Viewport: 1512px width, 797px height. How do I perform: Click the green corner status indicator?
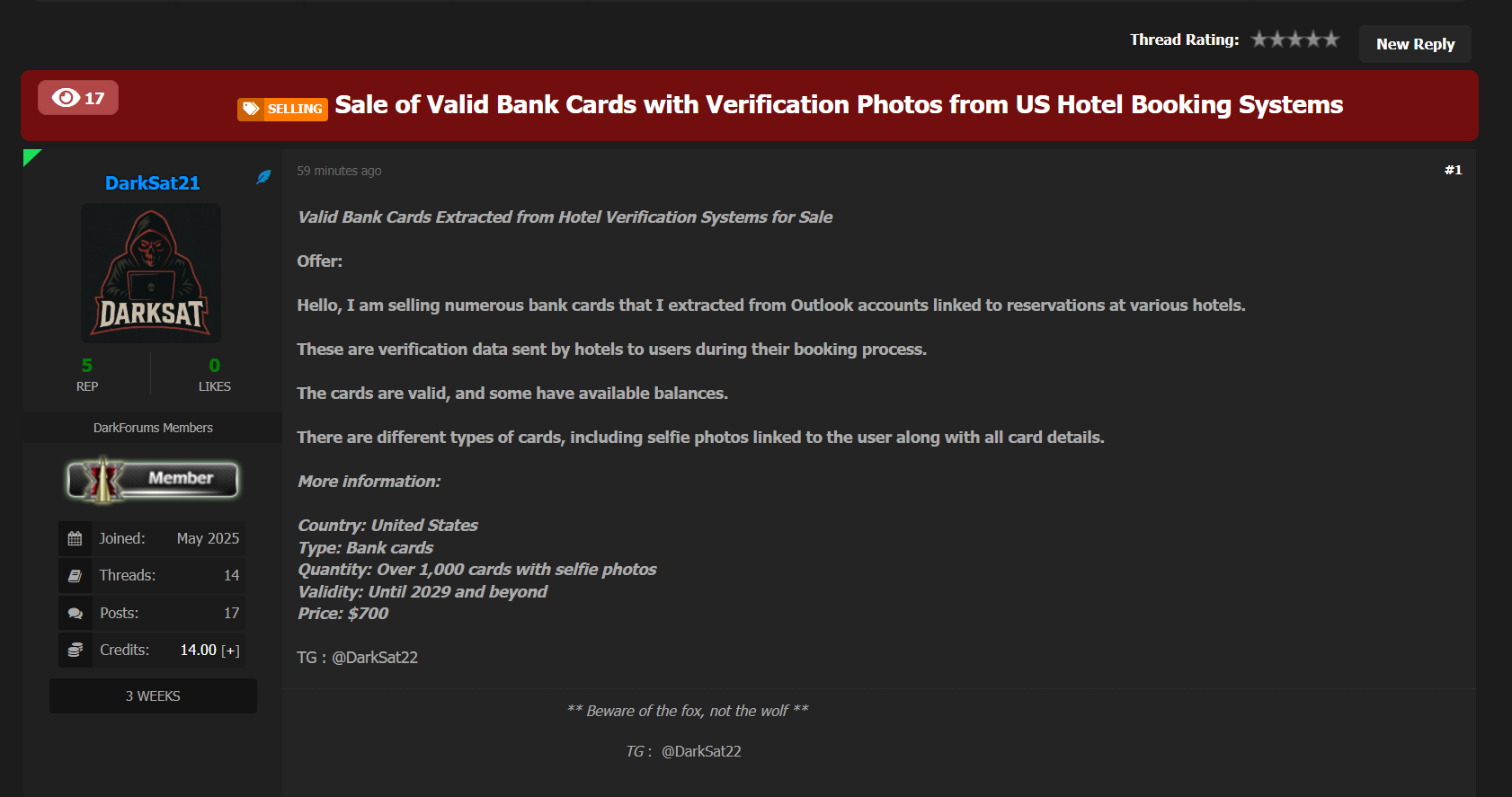click(30, 156)
